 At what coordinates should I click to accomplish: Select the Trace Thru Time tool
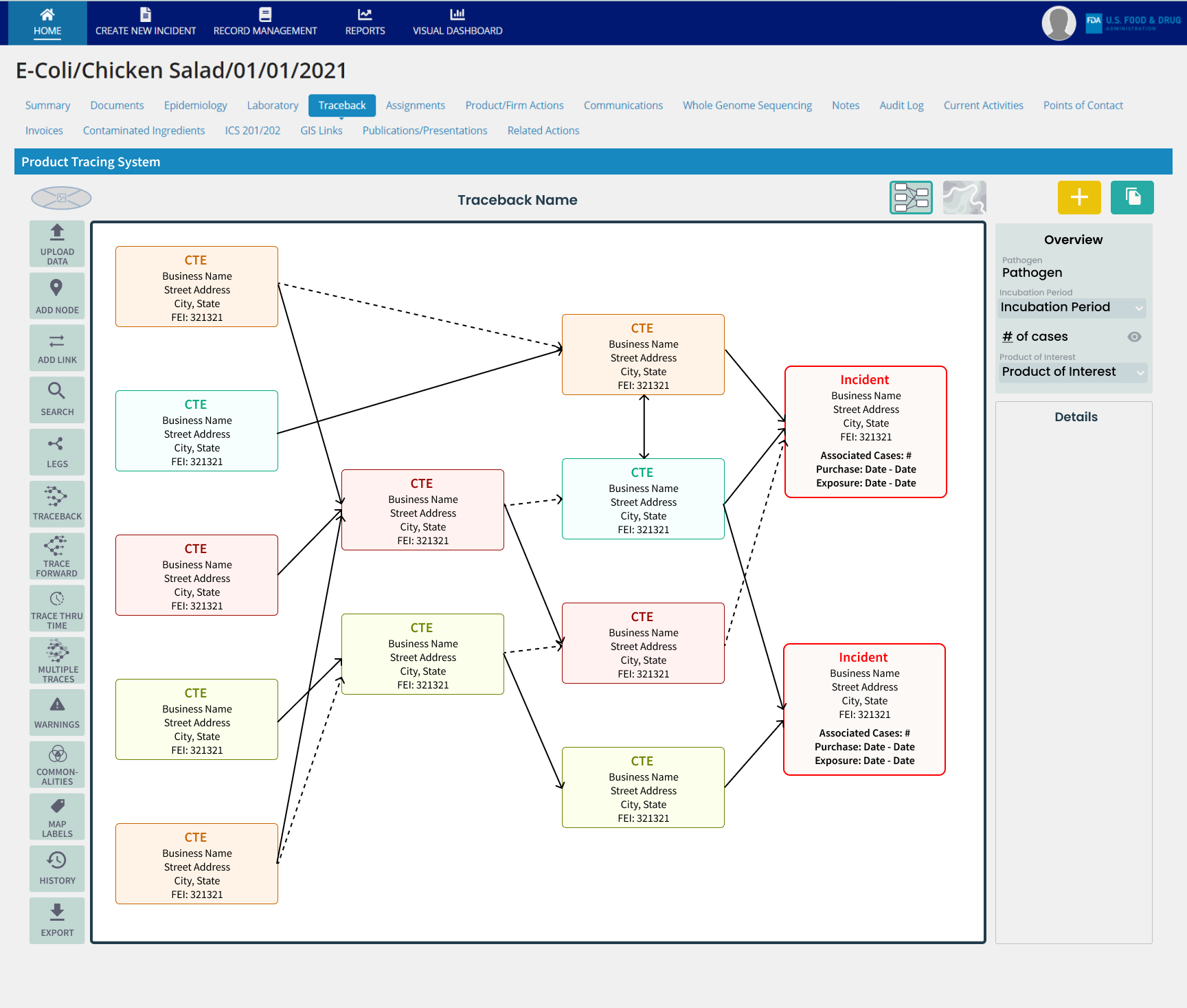[57, 608]
